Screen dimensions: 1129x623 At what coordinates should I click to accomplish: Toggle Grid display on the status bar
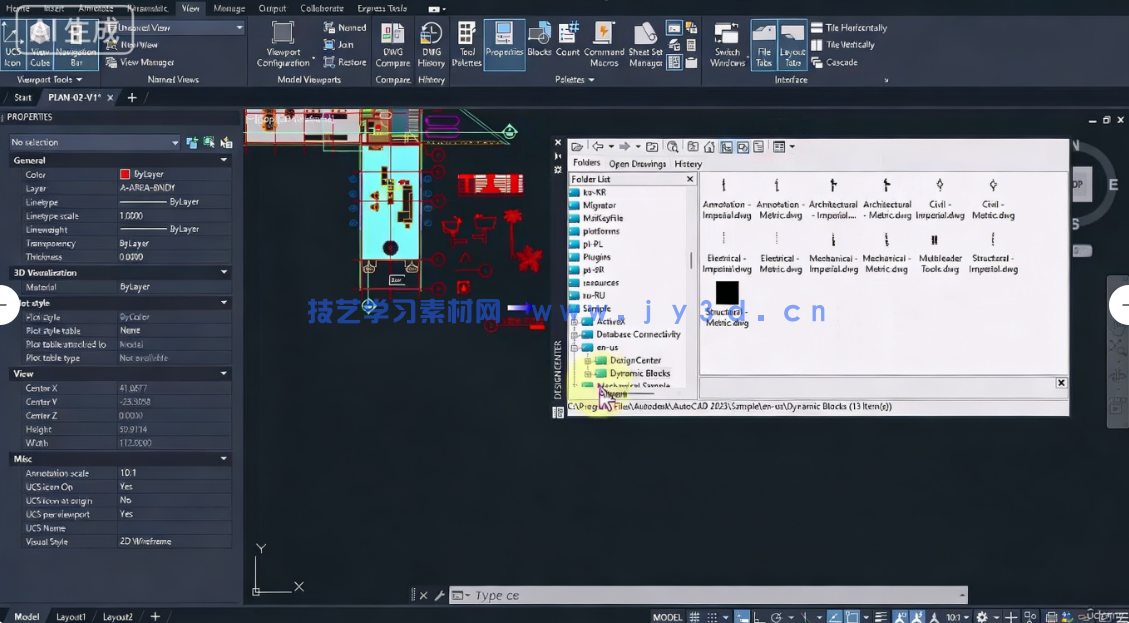pos(693,616)
